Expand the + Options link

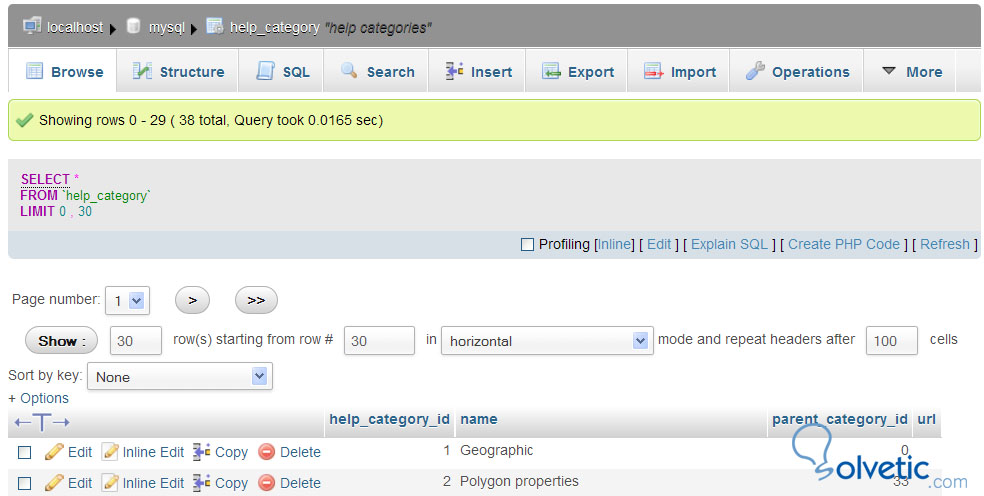39,398
